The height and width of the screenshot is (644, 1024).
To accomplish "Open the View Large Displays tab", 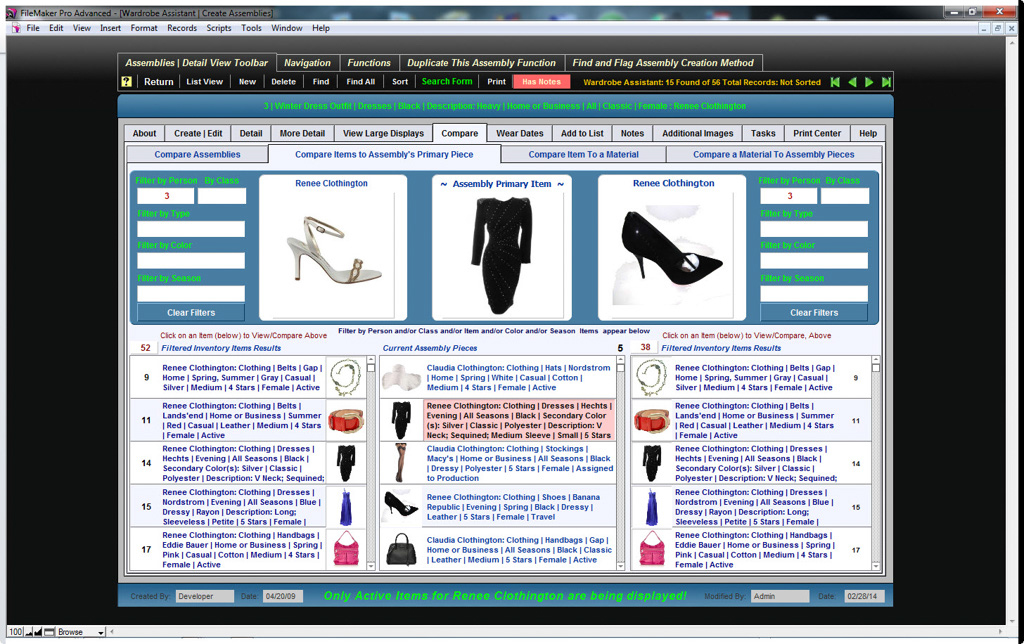I will pyautogui.click(x=383, y=133).
